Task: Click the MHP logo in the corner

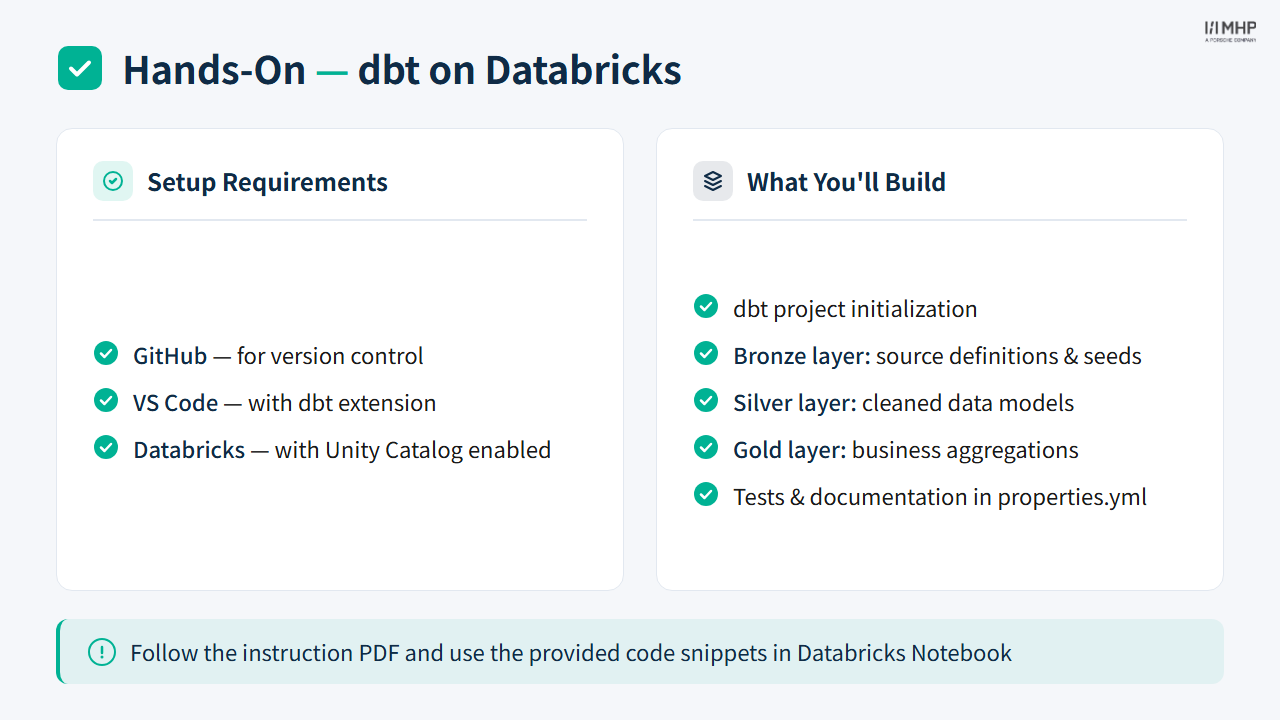Action: 1230,31
